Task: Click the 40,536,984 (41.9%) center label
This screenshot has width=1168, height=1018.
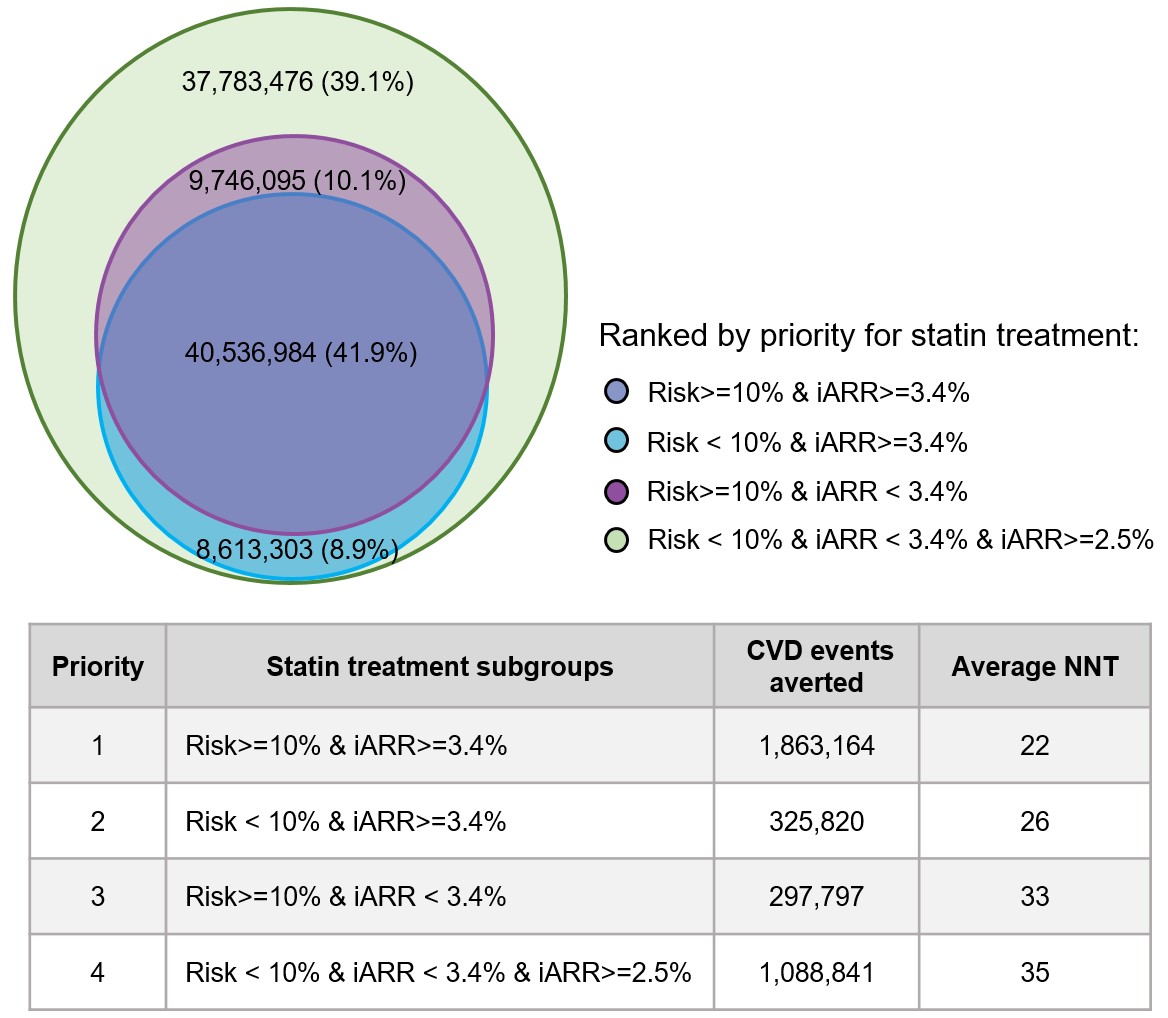Action: pos(301,352)
